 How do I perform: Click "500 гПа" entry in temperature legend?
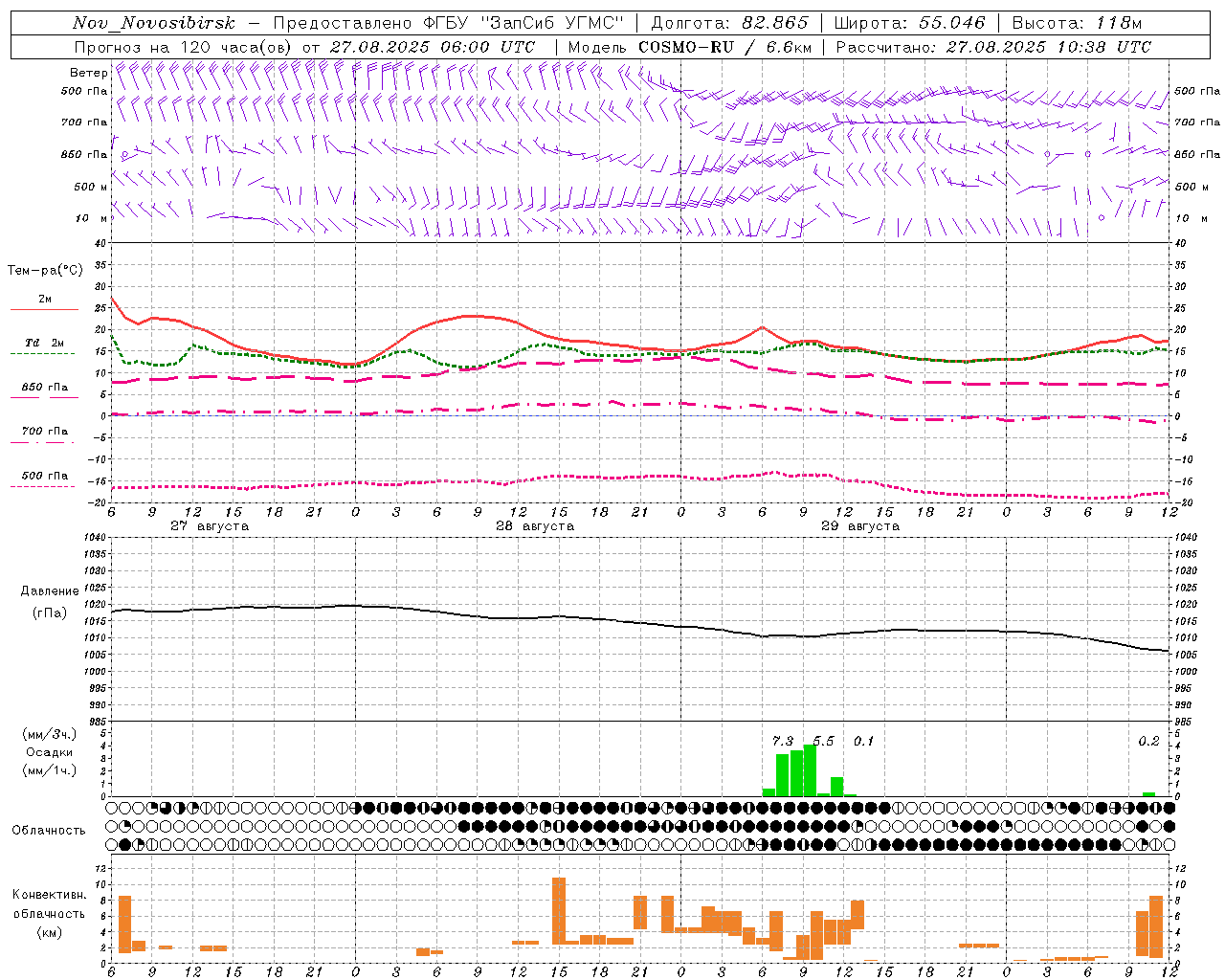(x=45, y=476)
